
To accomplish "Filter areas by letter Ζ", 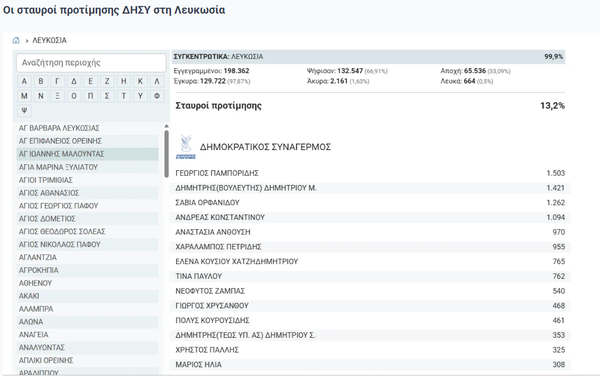I will [x=107, y=81].
